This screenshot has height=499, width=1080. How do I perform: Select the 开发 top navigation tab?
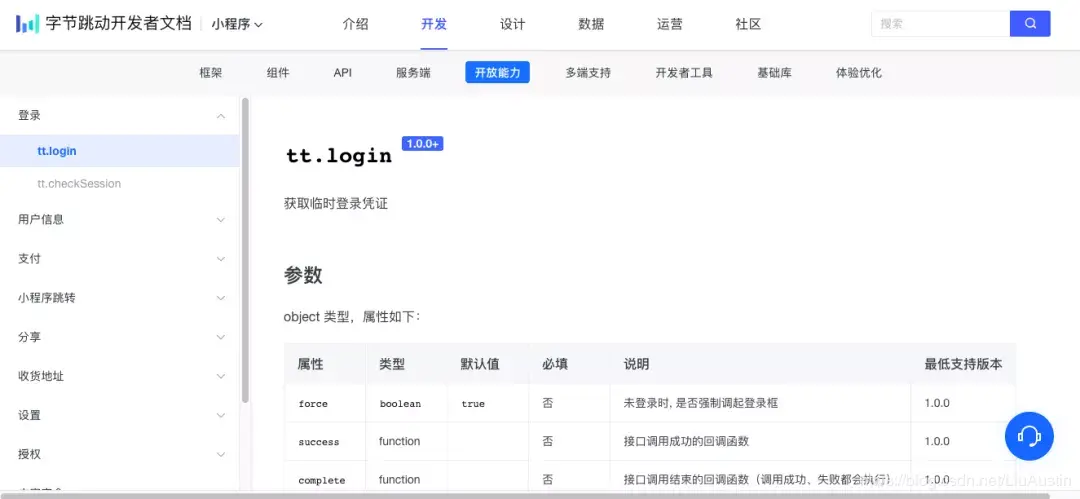[x=434, y=24]
